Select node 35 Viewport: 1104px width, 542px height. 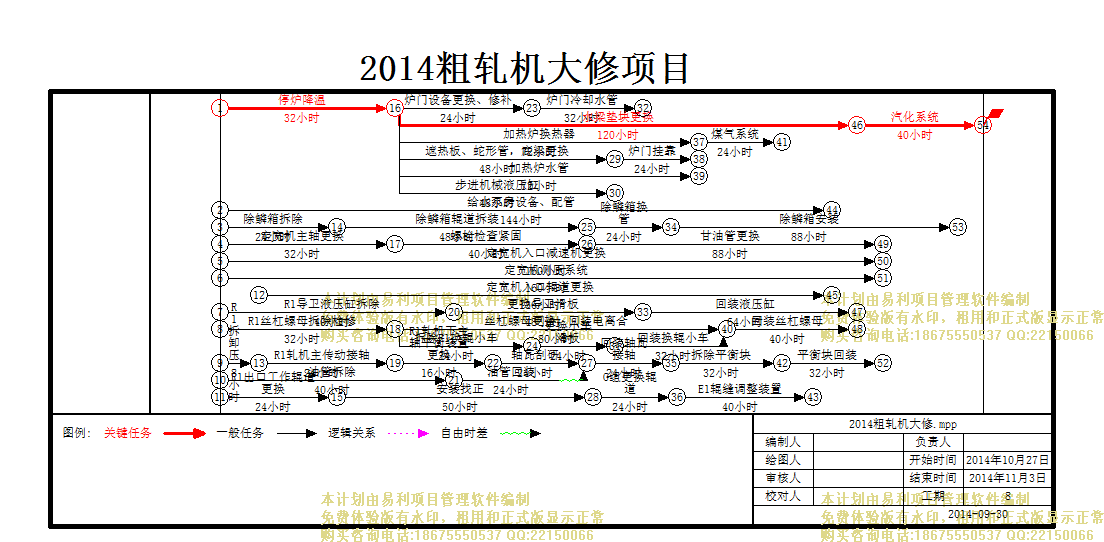(x=671, y=363)
